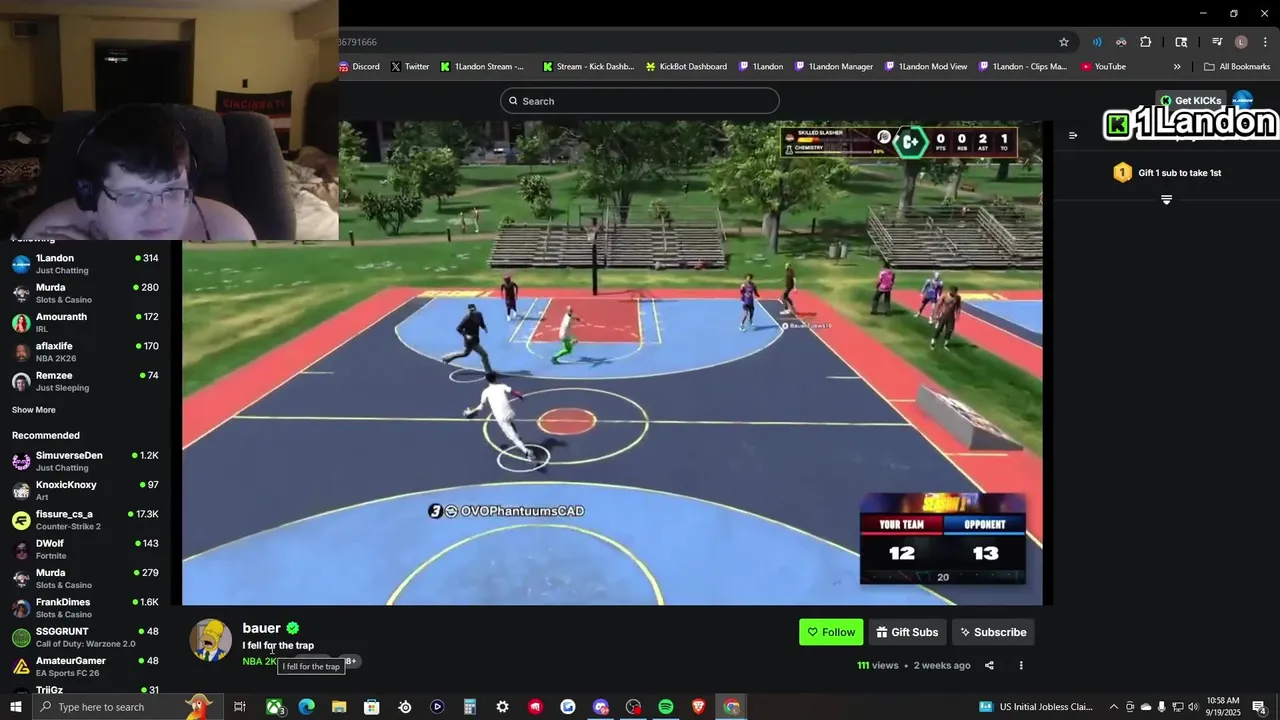This screenshot has height=720, width=1280.
Task: Click the clip title 'I fell for the trap'
Action: click(x=278, y=645)
